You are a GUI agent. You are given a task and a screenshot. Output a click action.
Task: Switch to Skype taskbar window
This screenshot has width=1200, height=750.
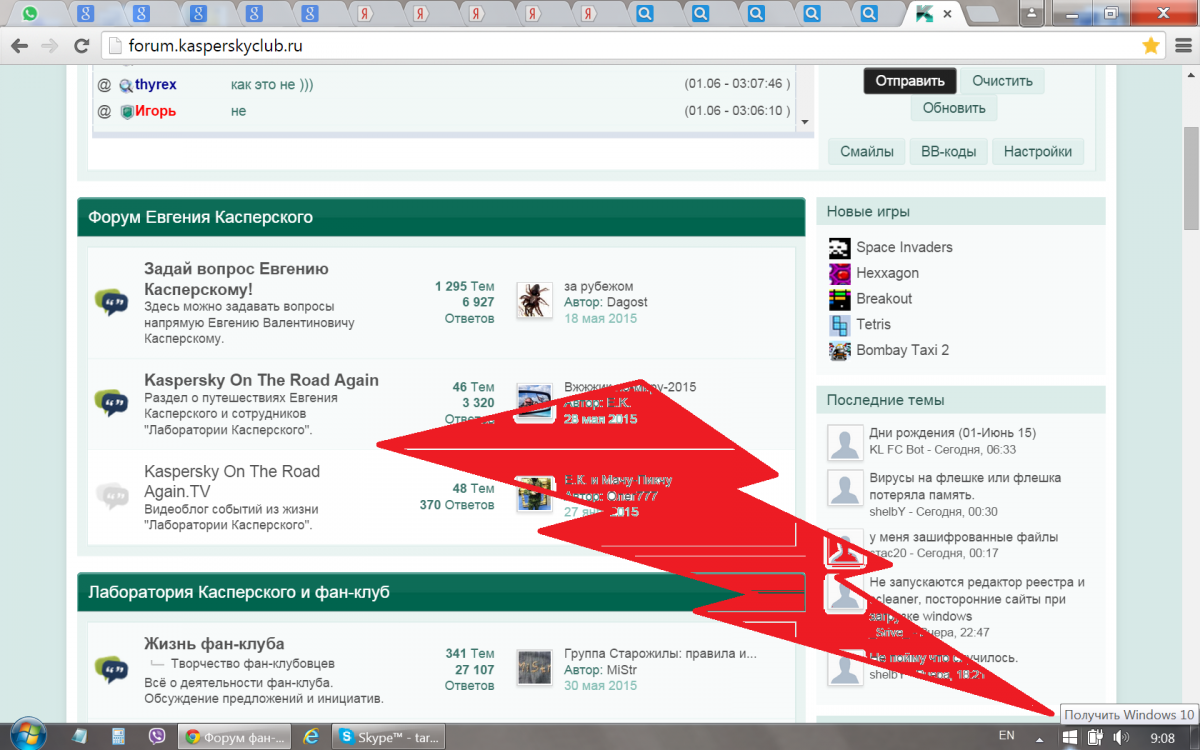click(x=389, y=736)
